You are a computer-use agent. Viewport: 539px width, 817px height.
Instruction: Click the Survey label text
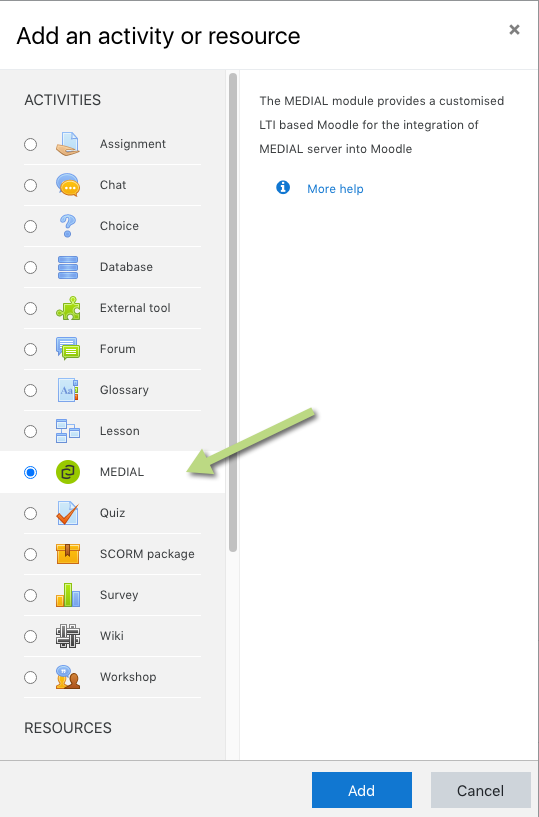[119, 595]
